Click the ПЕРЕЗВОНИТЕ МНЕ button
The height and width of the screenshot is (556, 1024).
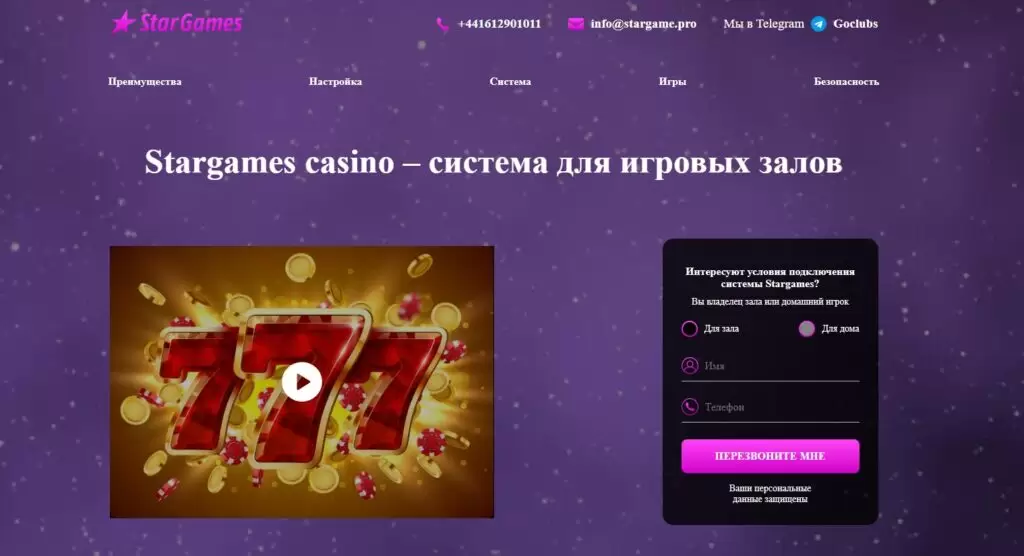(770, 456)
